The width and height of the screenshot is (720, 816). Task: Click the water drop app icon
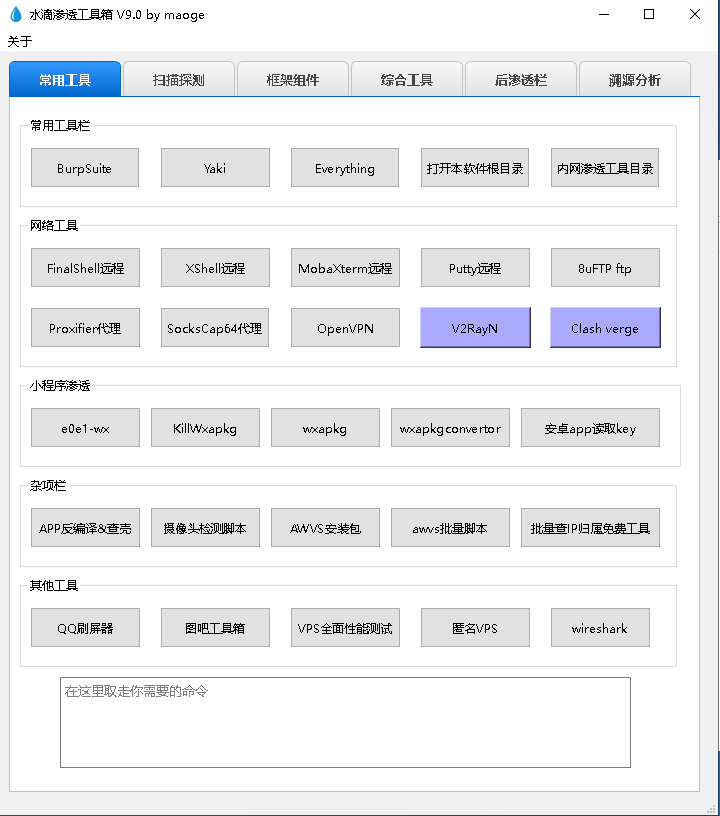tap(15, 14)
